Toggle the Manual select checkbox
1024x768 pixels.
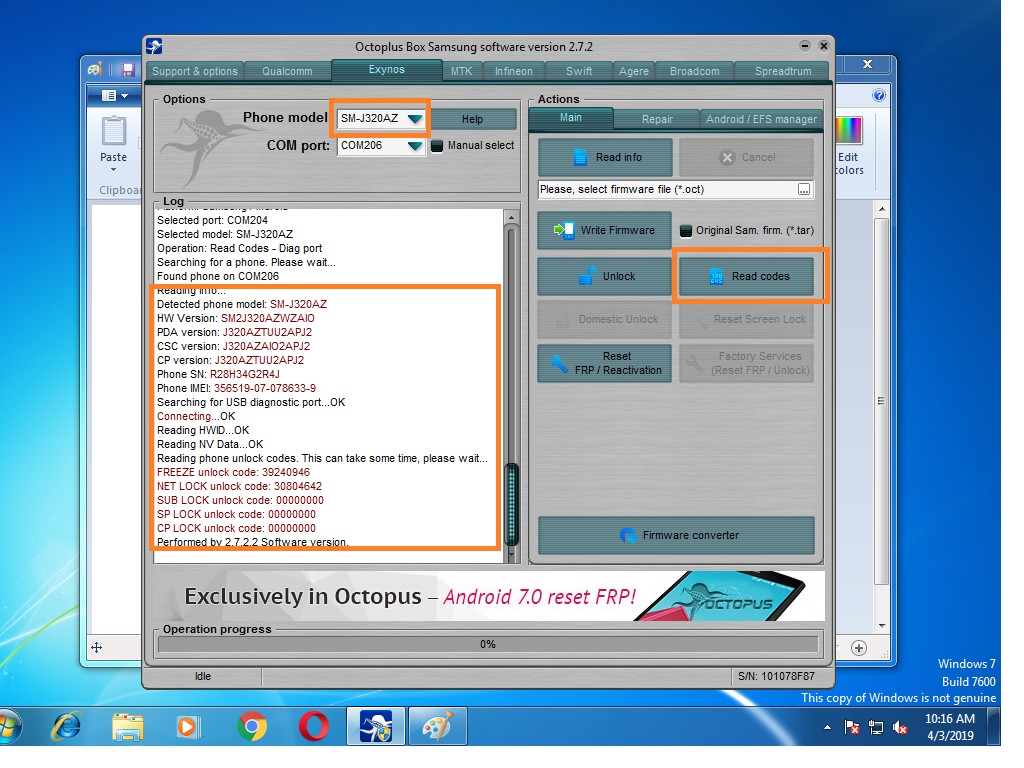(x=437, y=146)
